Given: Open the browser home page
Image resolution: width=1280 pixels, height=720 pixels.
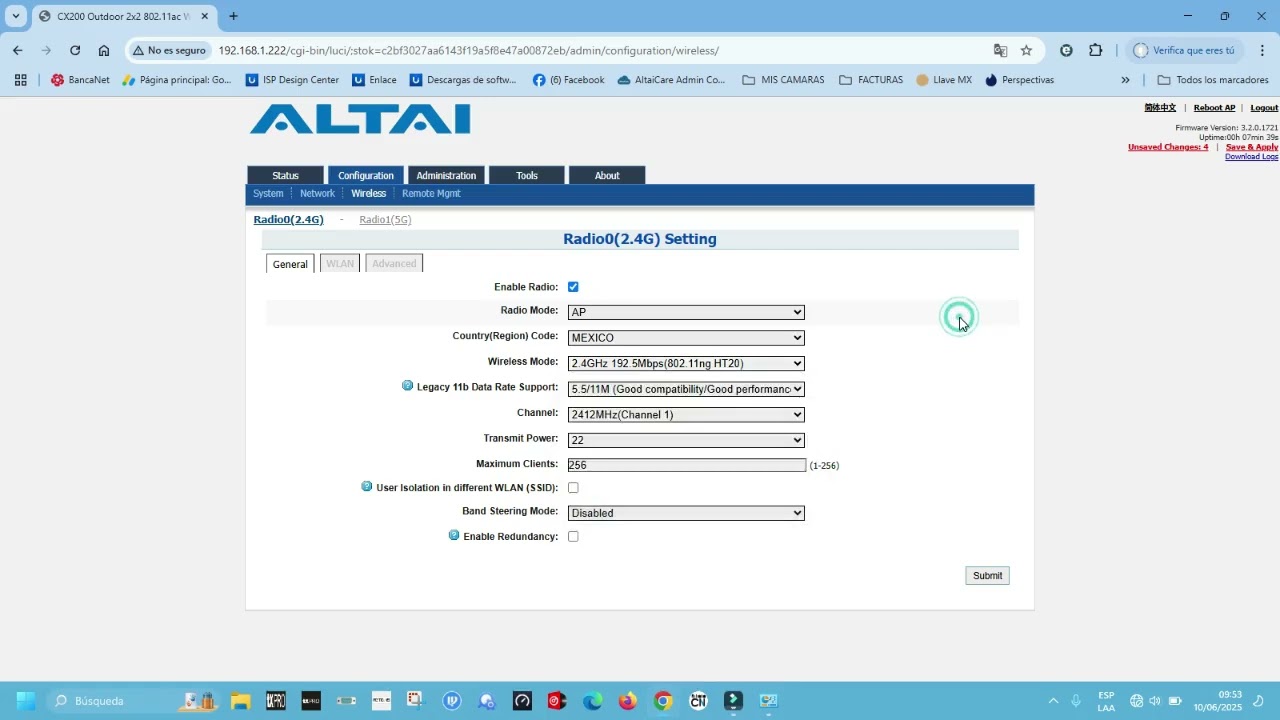Looking at the screenshot, I should pos(104,50).
